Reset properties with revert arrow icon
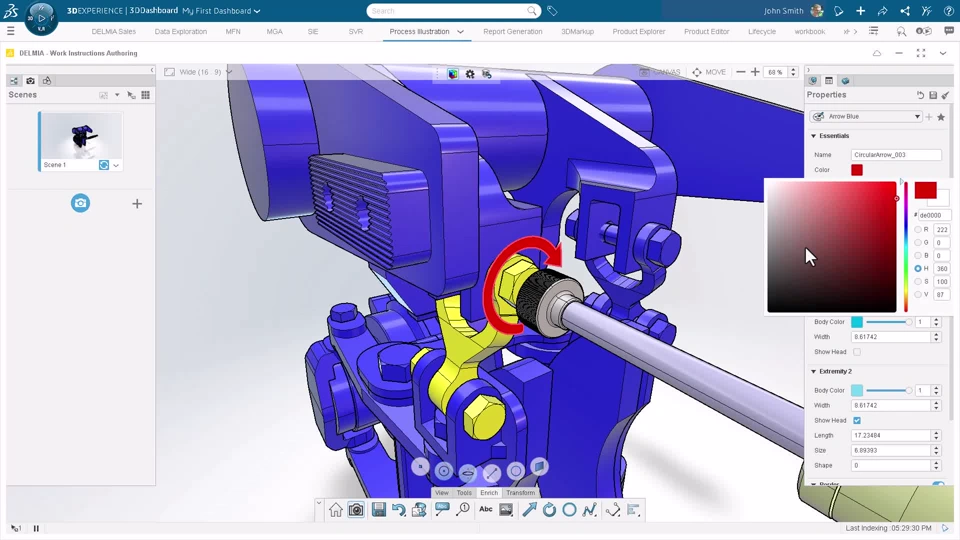Image resolution: width=960 pixels, height=540 pixels. (920, 95)
